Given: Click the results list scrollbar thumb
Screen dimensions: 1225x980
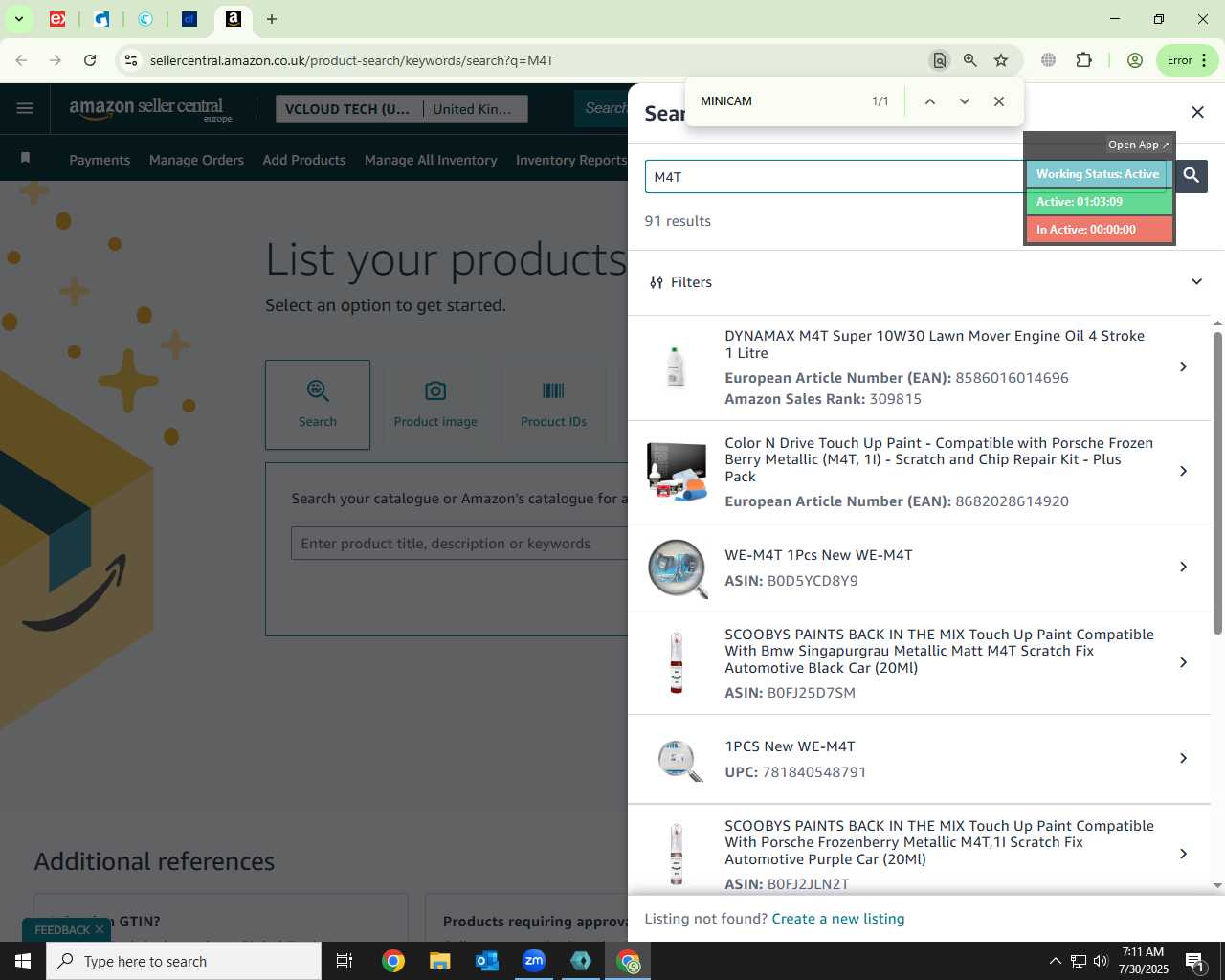Looking at the screenshot, I should coord(1217,482).
